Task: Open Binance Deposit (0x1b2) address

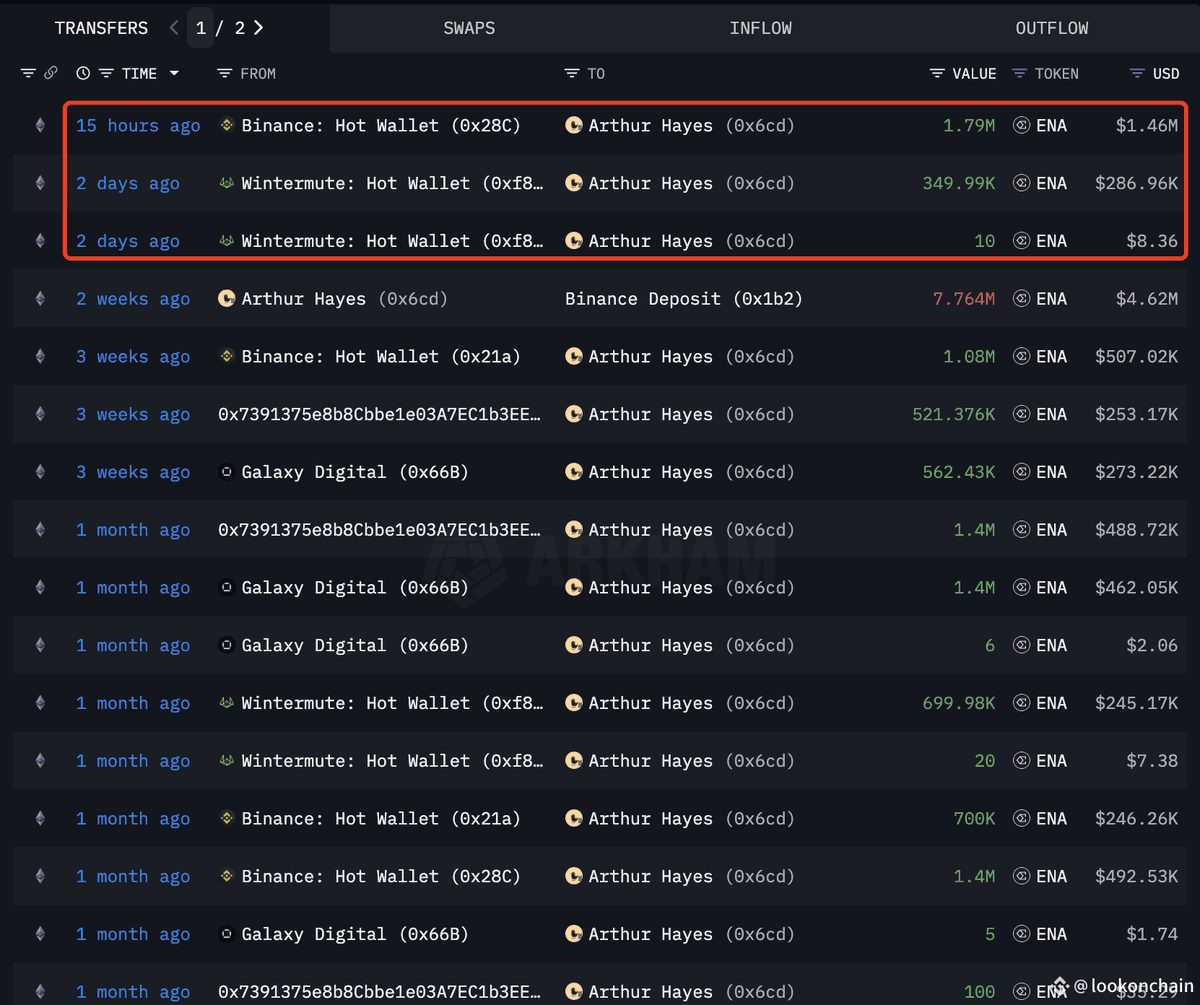Action: click(x=684, y=298)
